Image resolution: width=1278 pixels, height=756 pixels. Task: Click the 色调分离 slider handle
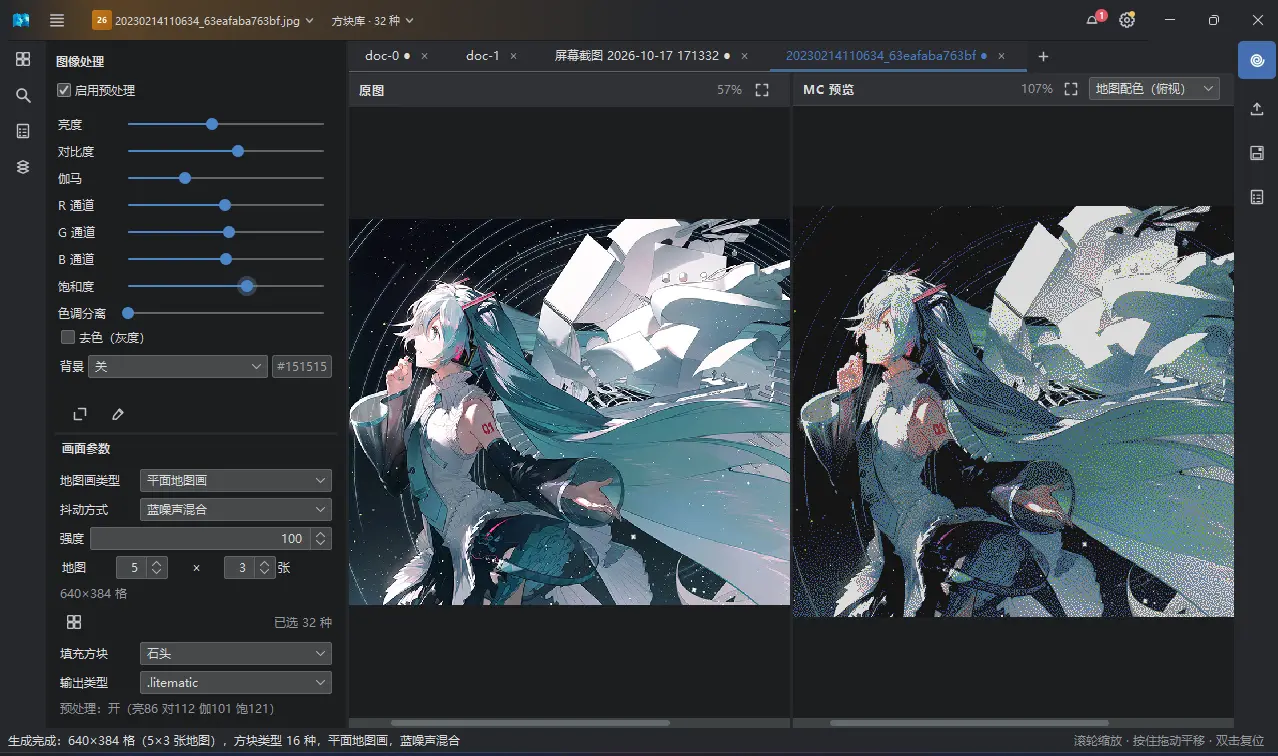128,313
